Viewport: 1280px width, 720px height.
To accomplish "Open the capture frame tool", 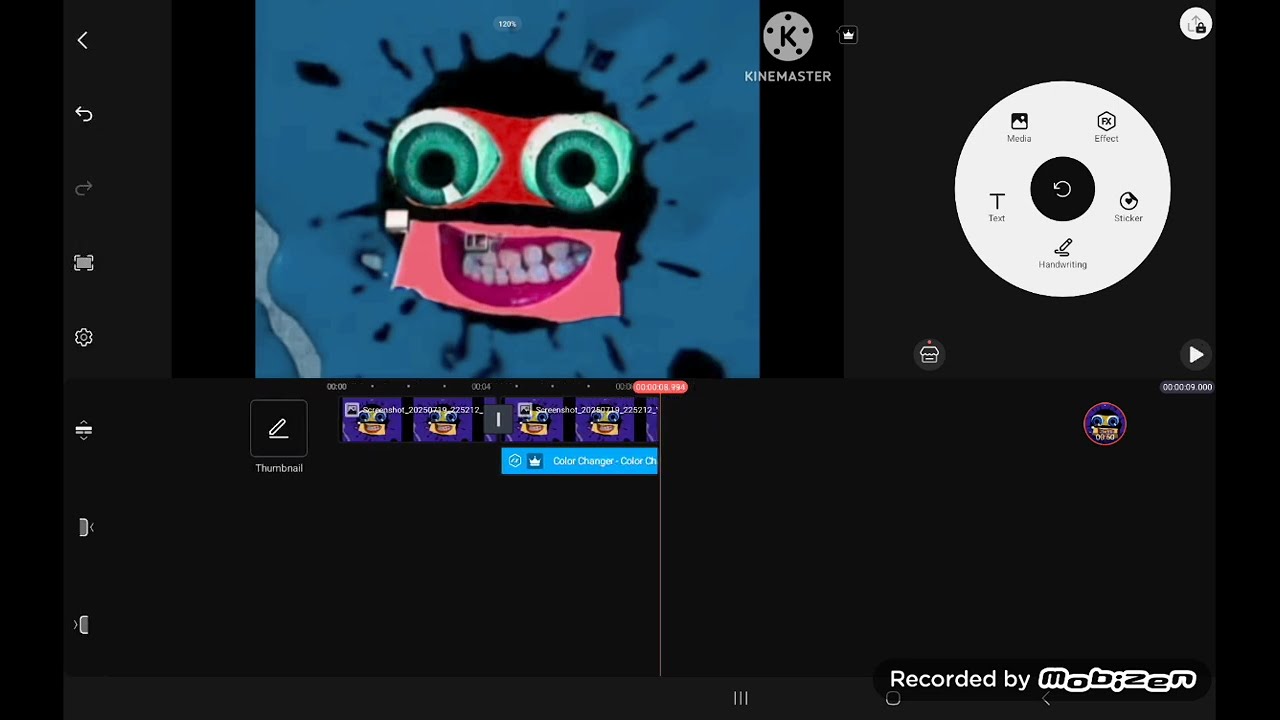I will pyautogui.click(x=84, y=263).
